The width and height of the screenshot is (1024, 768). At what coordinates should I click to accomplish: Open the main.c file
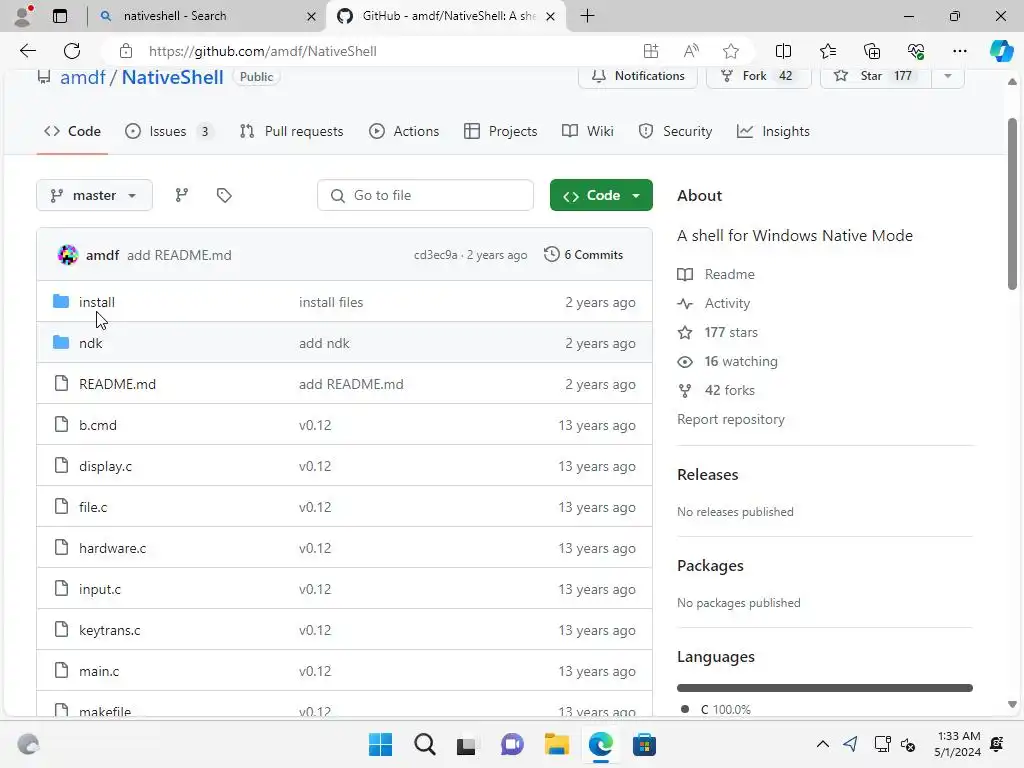pyautogui.click(x=99, y=671)
